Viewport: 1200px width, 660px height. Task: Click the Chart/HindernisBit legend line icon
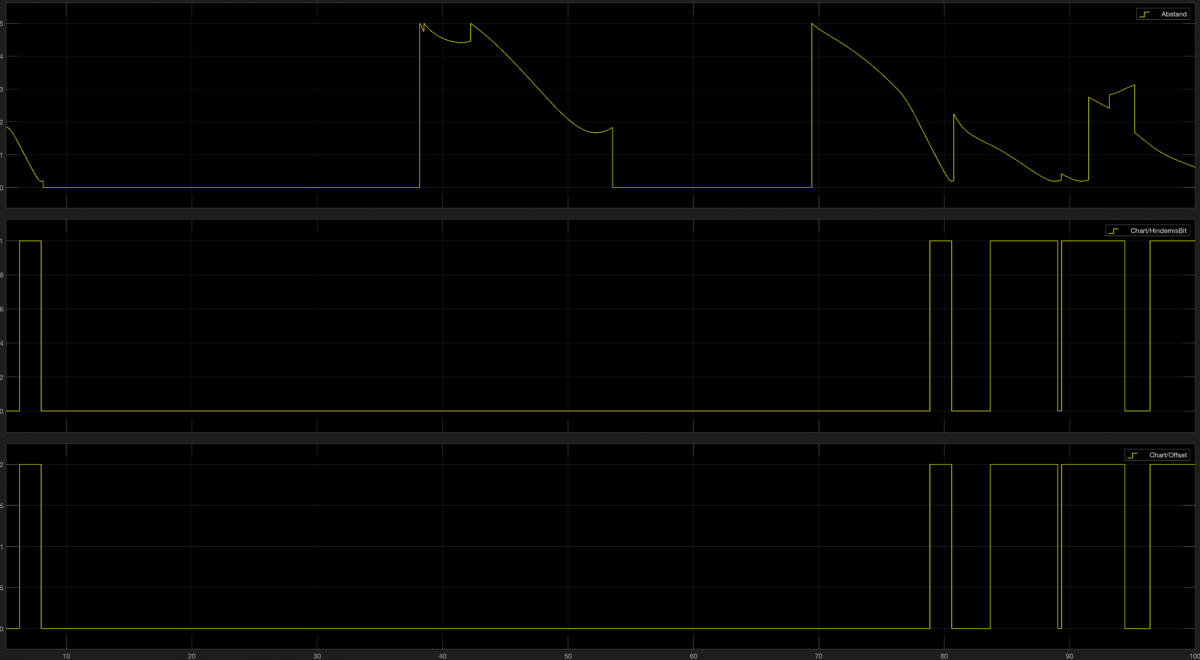point(1113,231)
